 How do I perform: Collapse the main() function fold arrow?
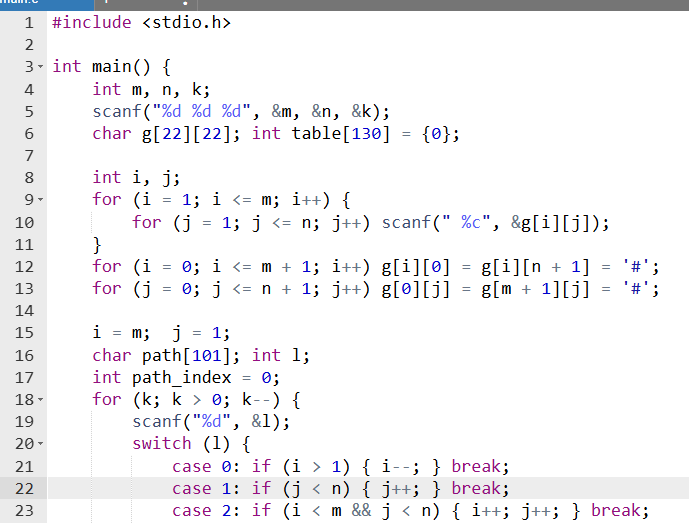[39, 67]
